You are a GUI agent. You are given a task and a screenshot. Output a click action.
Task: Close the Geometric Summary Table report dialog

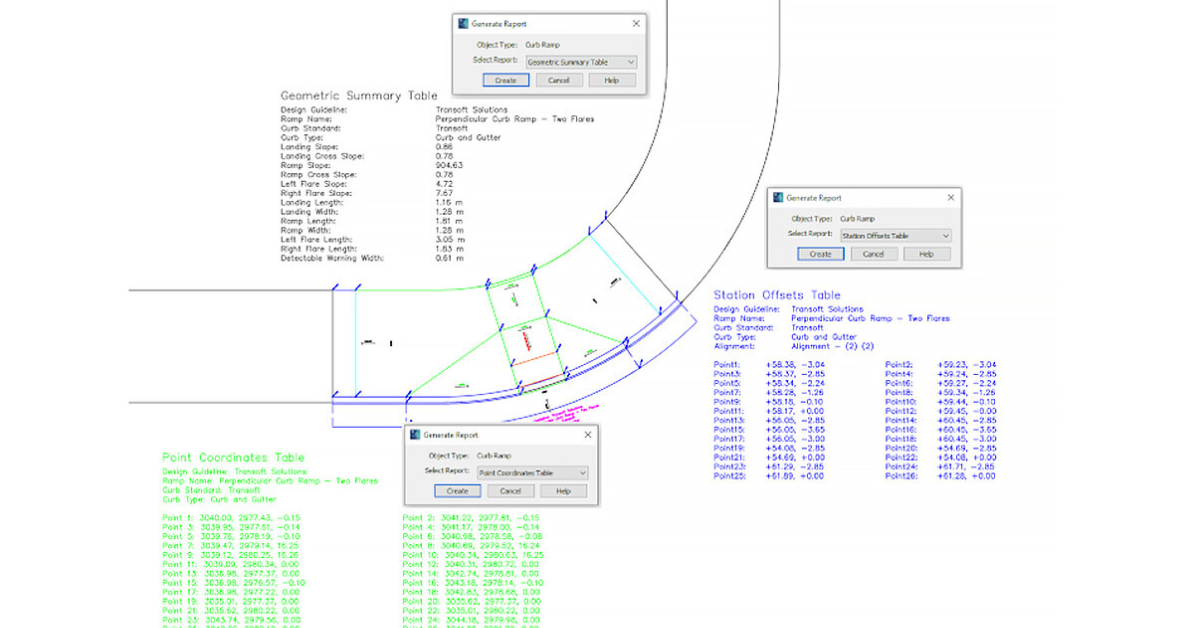636,24
